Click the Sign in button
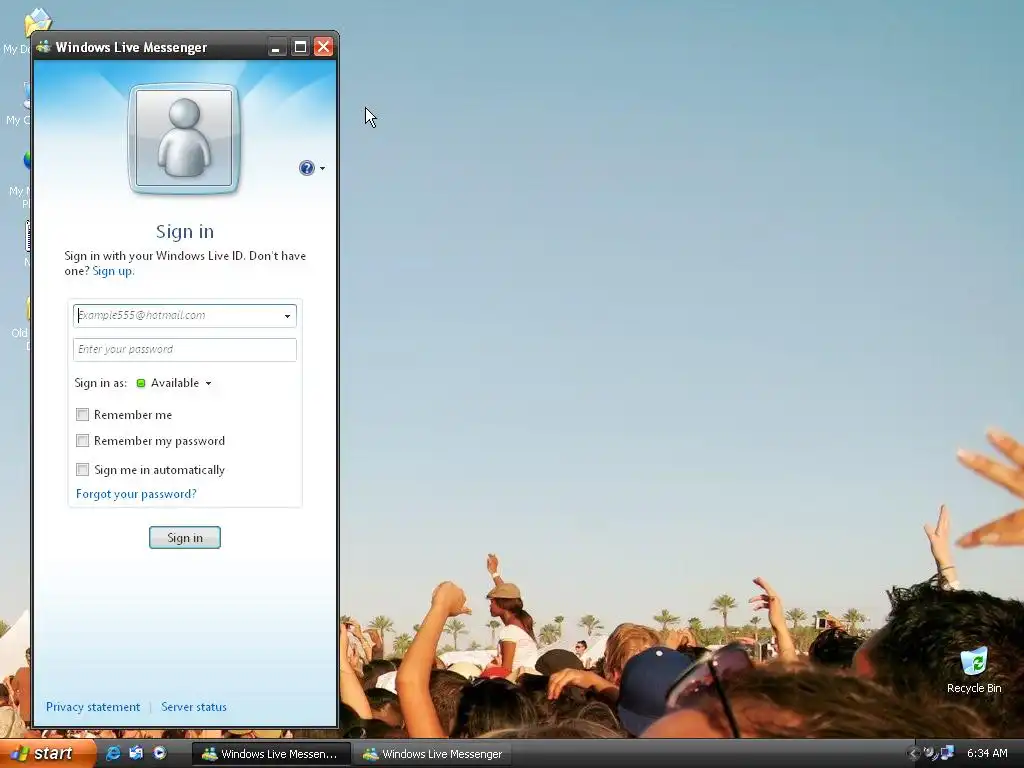This screenshot has height=768, width=1024. click(x=185, y=537)
